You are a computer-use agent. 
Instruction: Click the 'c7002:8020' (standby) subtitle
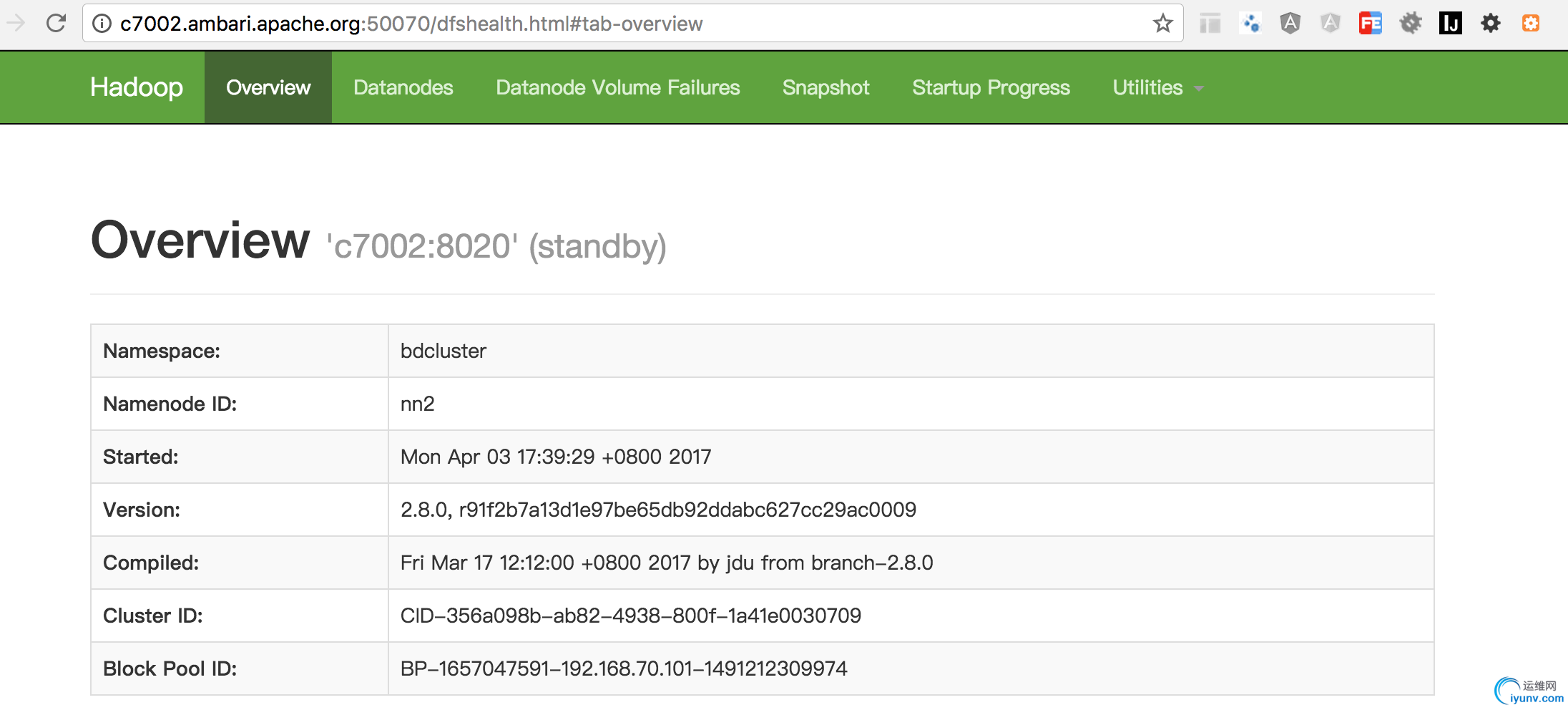click(x=496, y=246)
